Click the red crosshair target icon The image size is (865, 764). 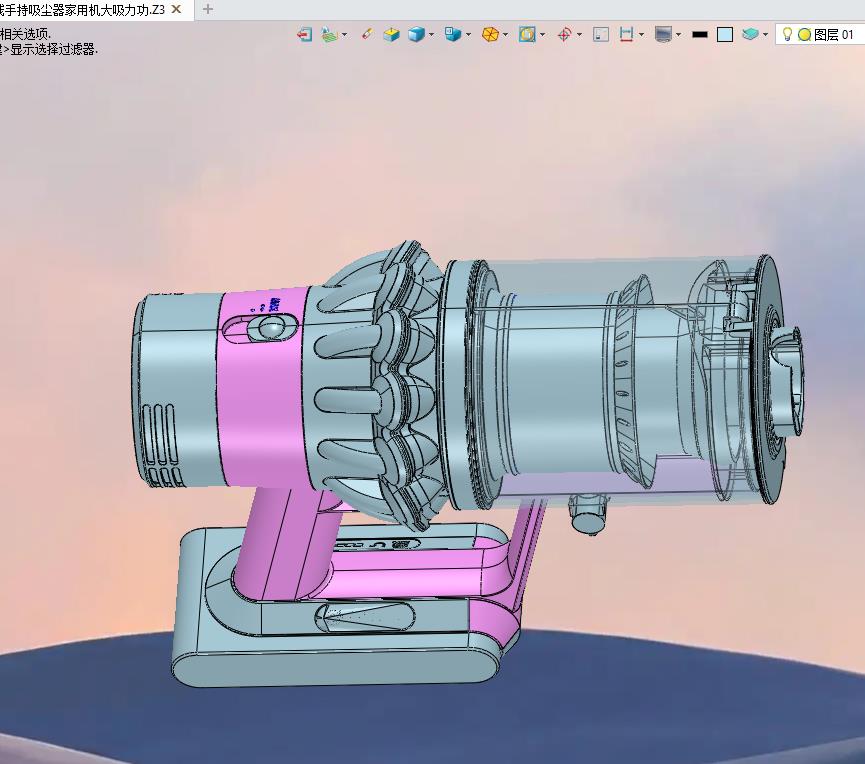pyautogui.click(x=564, y=35)
